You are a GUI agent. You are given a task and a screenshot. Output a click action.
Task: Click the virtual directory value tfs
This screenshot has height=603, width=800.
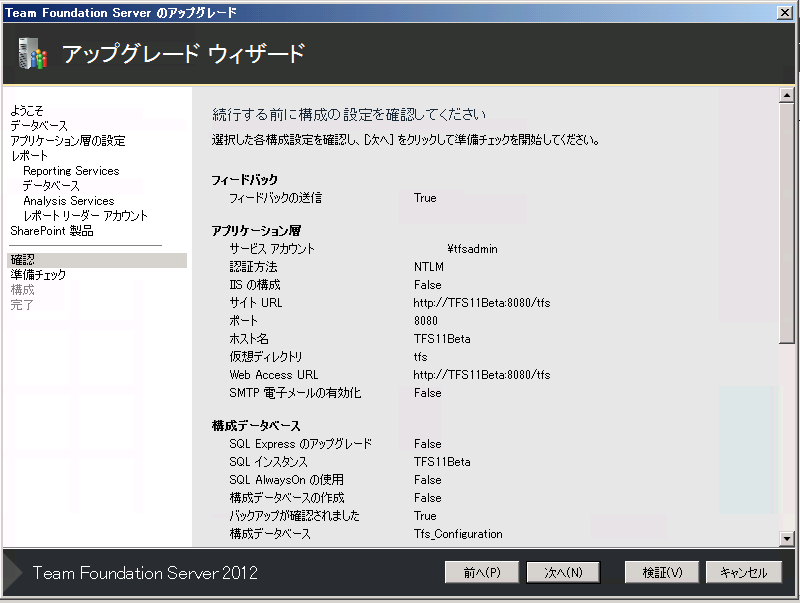(420, 357)
